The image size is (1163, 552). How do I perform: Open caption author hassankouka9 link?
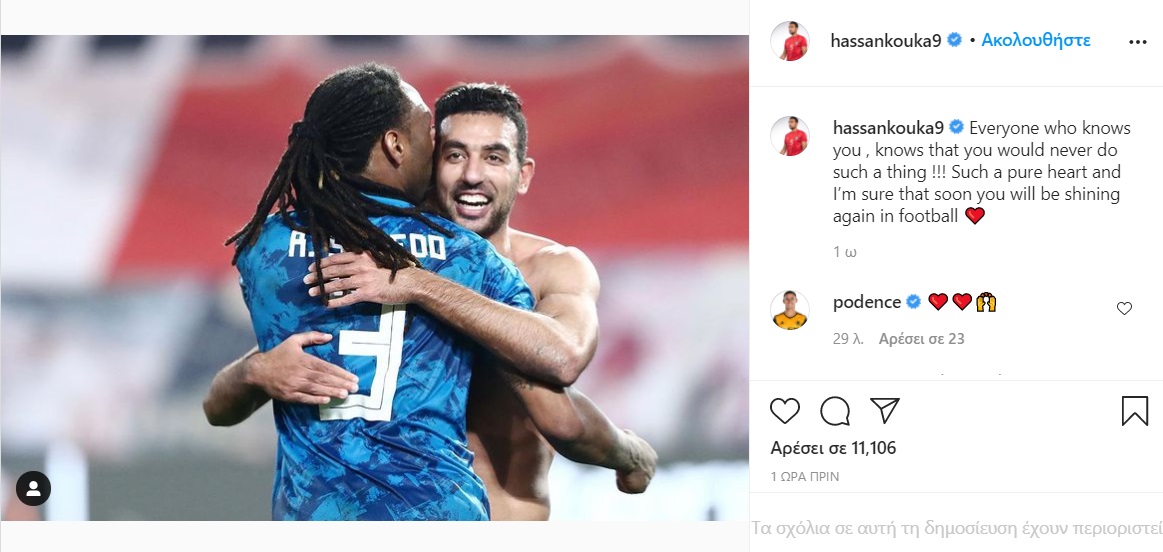tap(888, 128)
